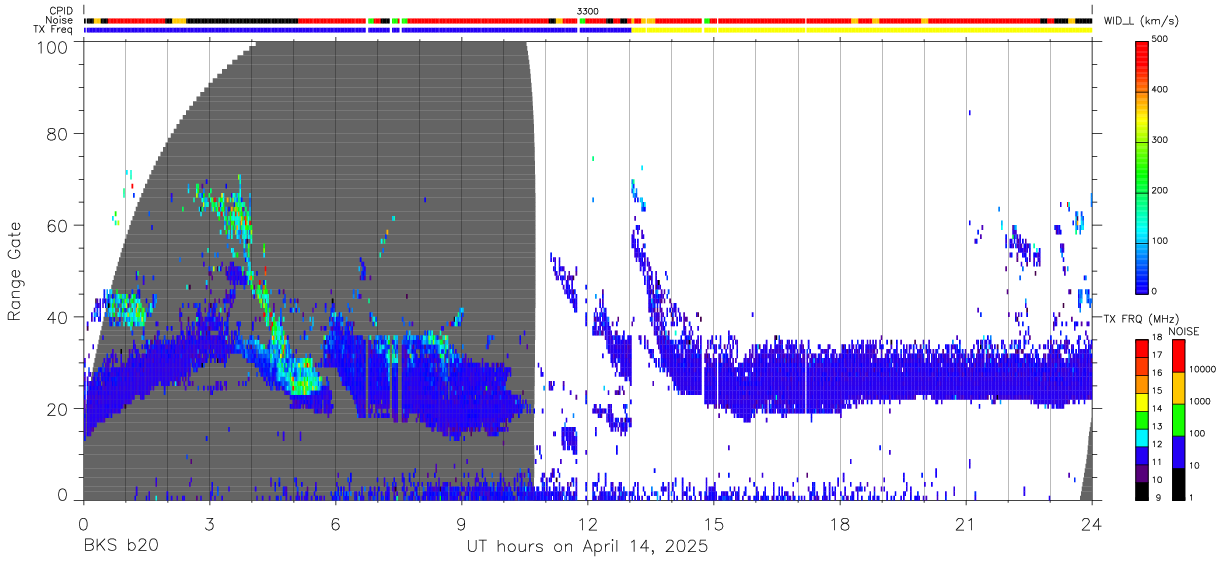Click the 10000 label on noise legend
Viewport: 1228px width, 567px height.
[1203, 370]
